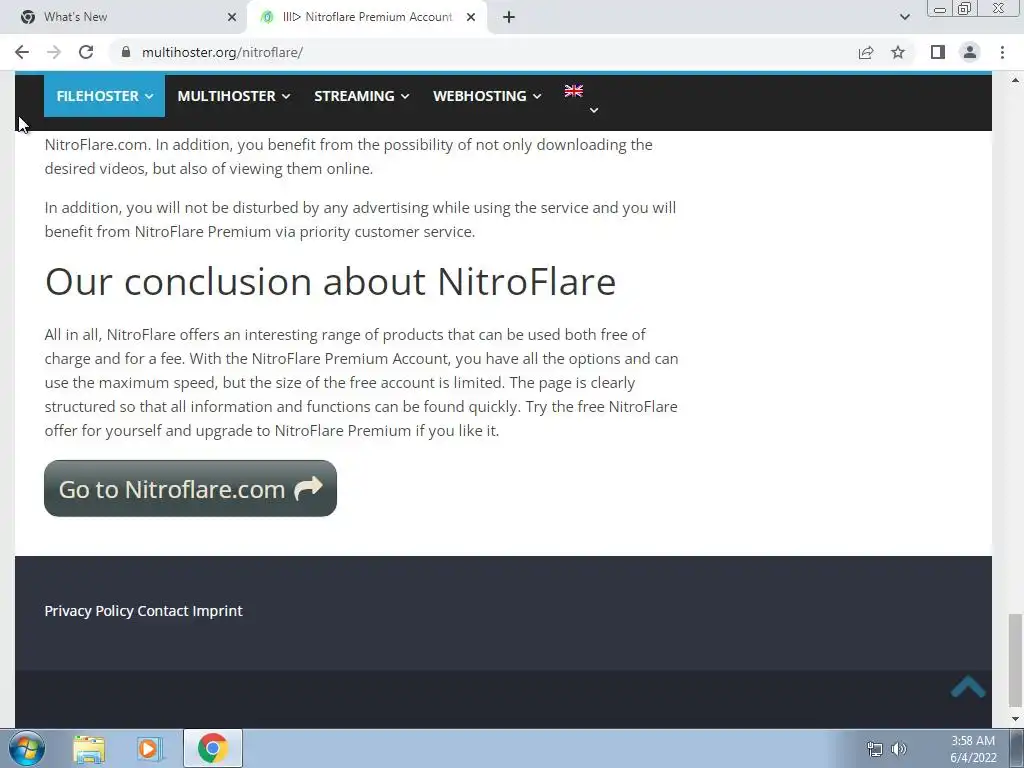Viewport: 1024px width, 768px height.
Task: Open the browser side panel
Action: (x=938, y=52)
